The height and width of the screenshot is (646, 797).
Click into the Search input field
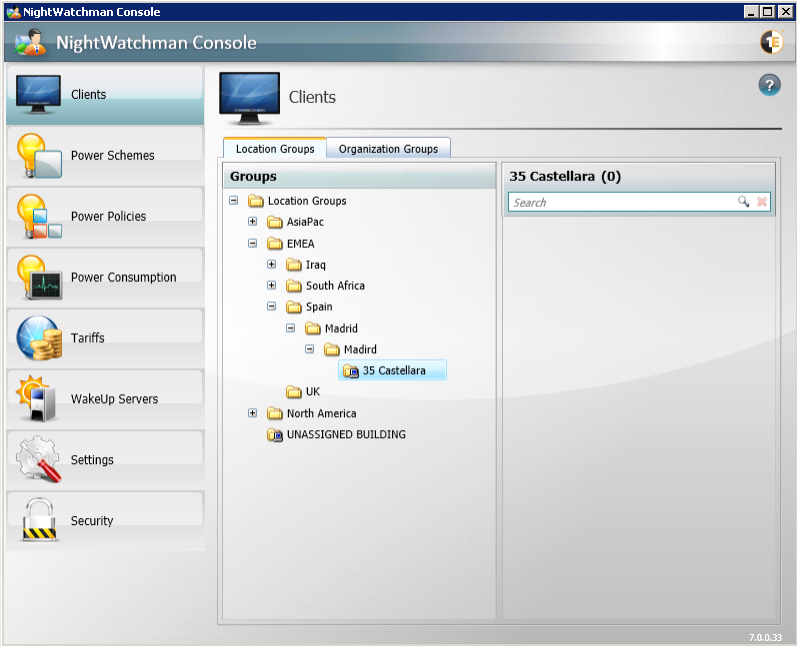(x=620, y=202)
